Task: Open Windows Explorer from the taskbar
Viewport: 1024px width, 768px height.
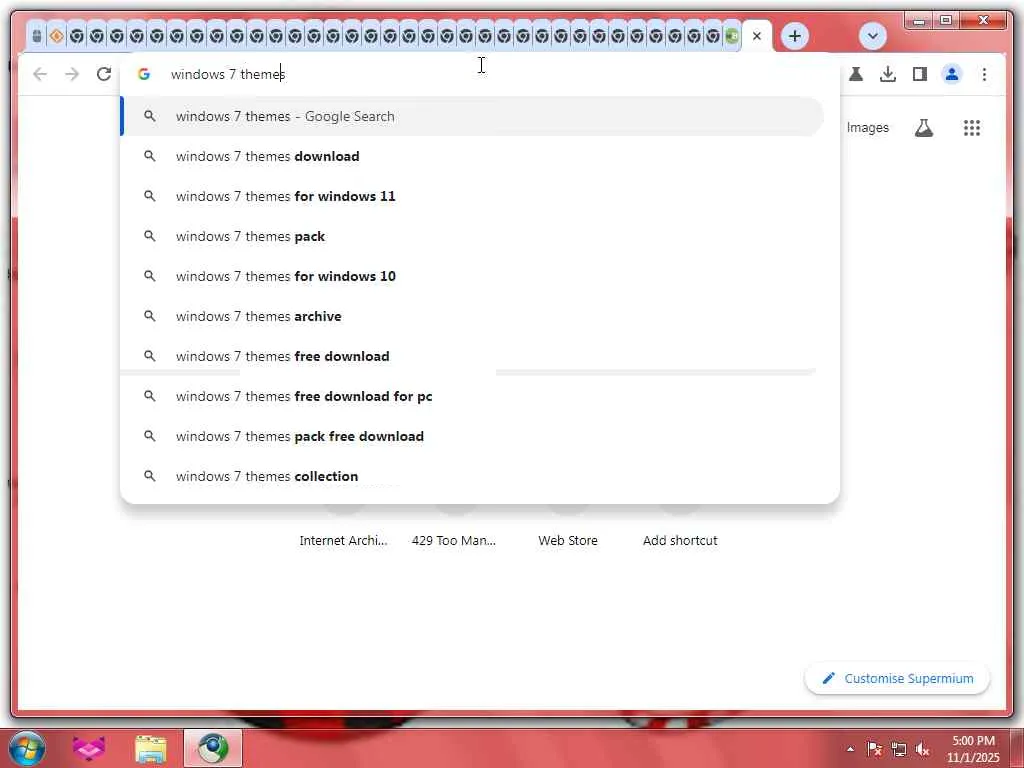Action: (151, 748)
